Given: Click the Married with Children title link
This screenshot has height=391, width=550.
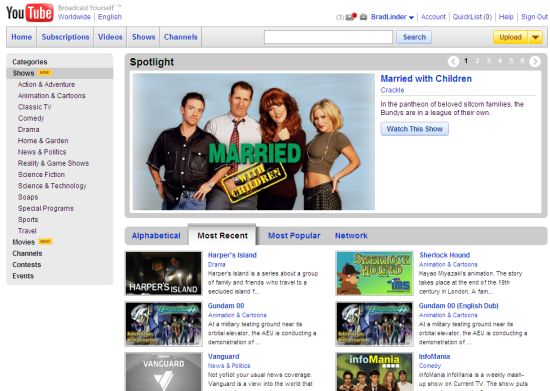Looking at the screenshot, I should coord(426,79).
